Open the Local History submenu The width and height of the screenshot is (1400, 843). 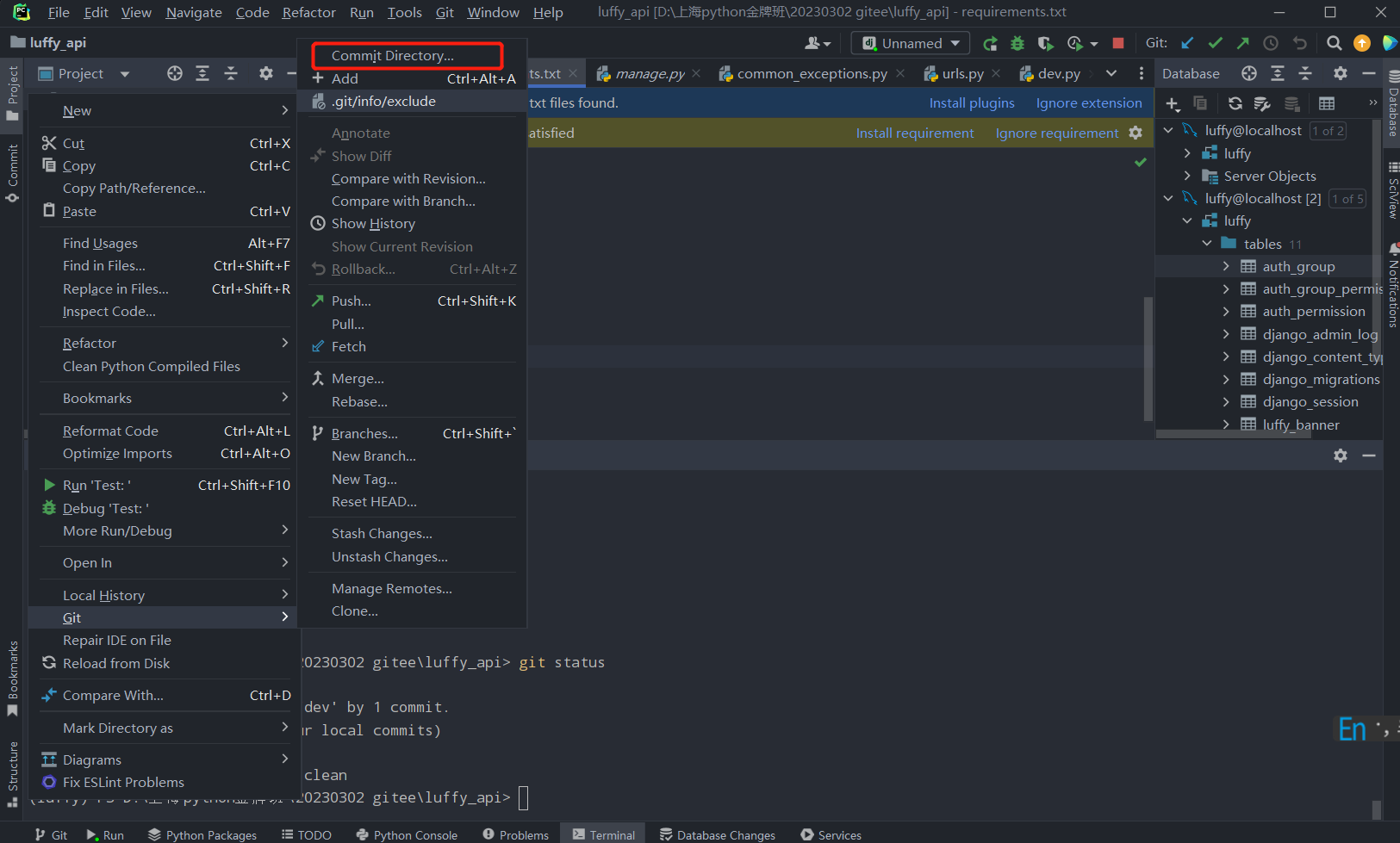(164, 595)
